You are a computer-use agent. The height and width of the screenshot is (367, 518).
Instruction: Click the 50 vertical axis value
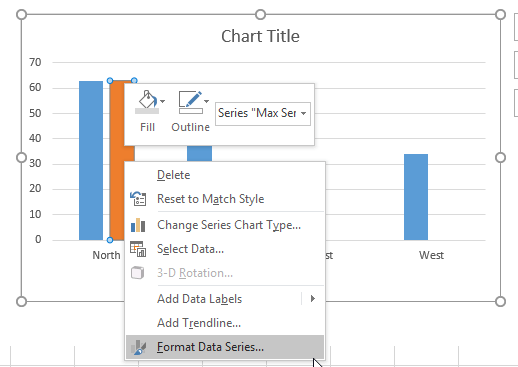(x=35, y=113)
